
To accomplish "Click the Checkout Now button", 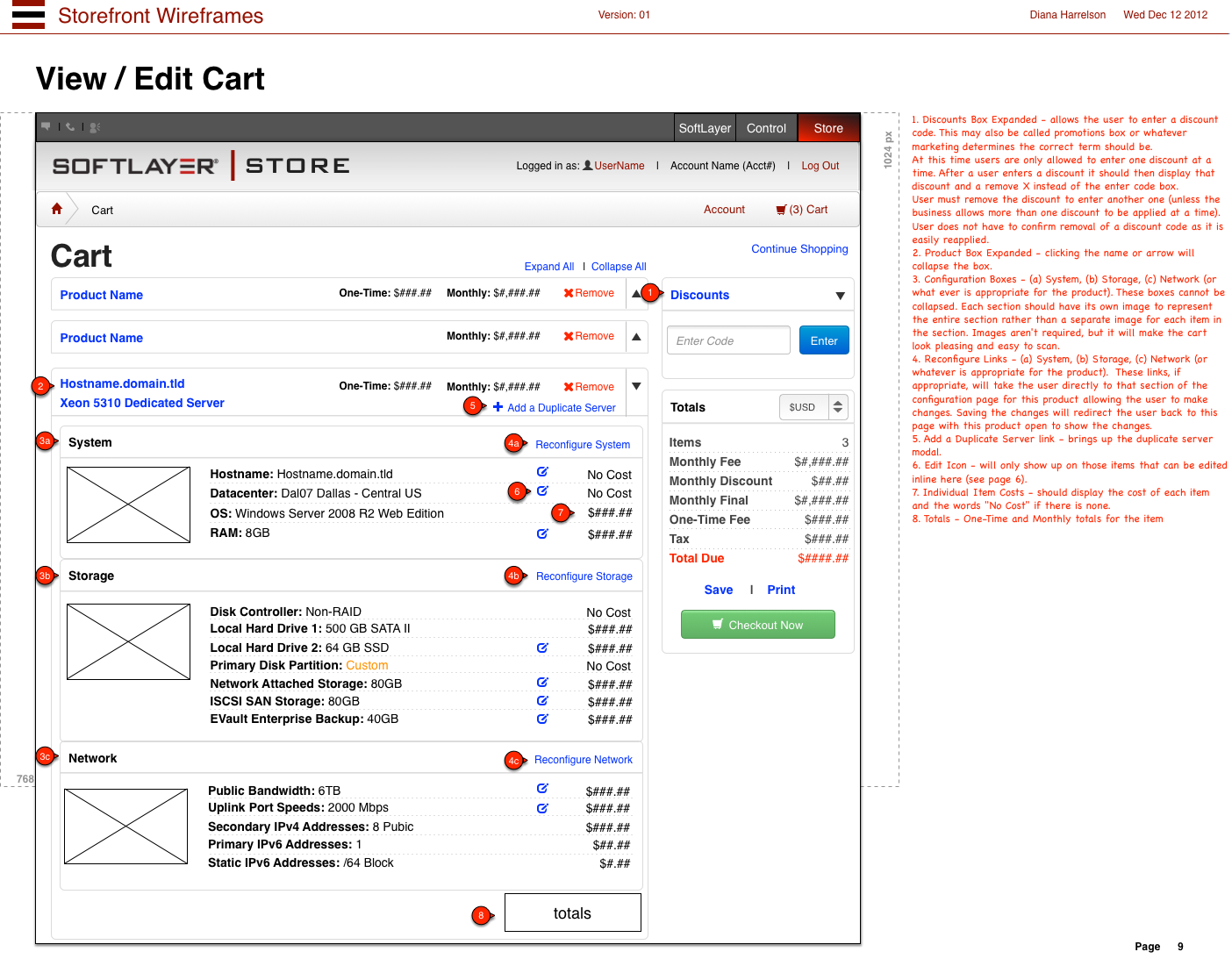I will point(758,625).
